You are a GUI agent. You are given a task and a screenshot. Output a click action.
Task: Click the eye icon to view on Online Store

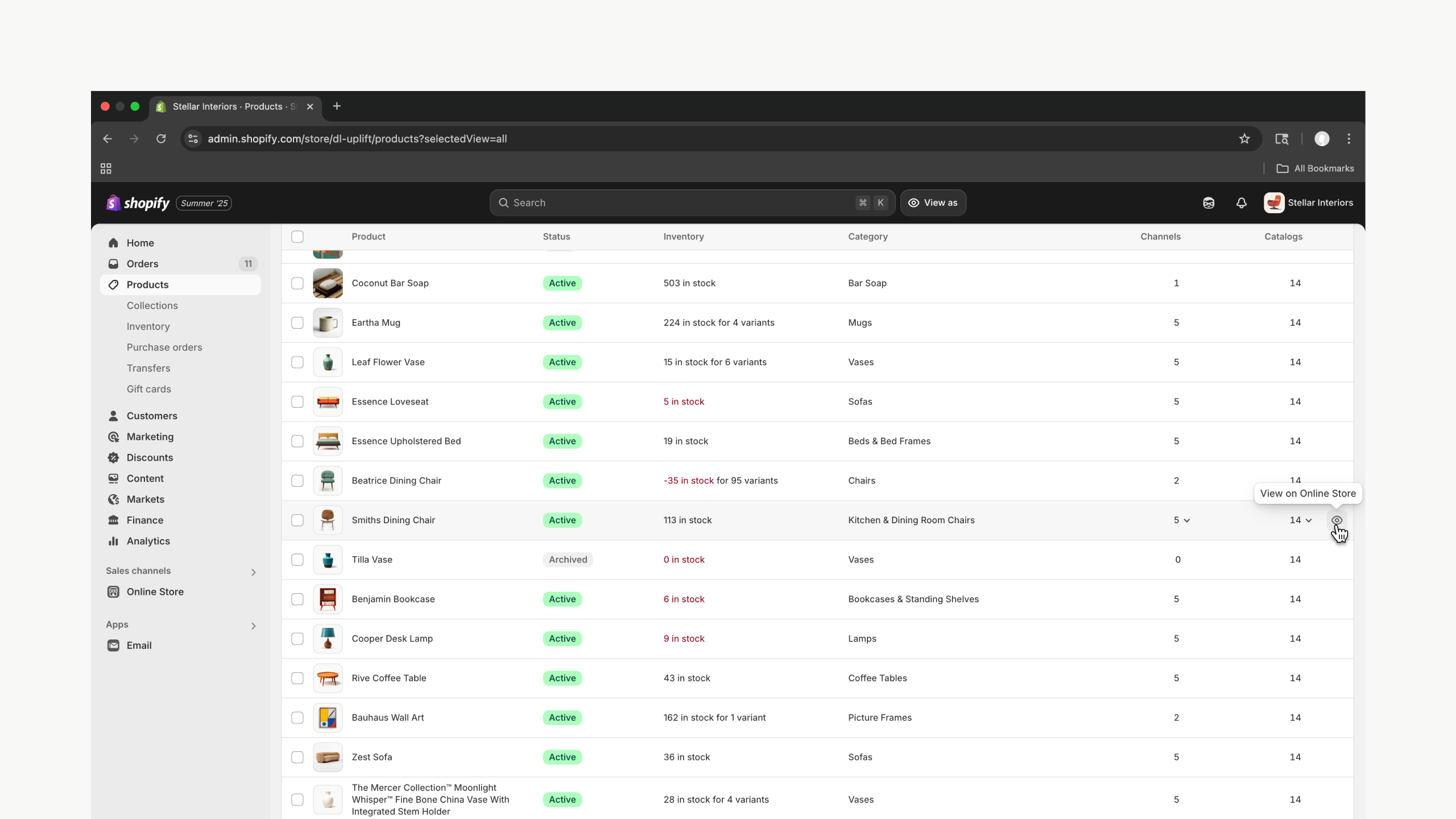[x=1337, y=520]
